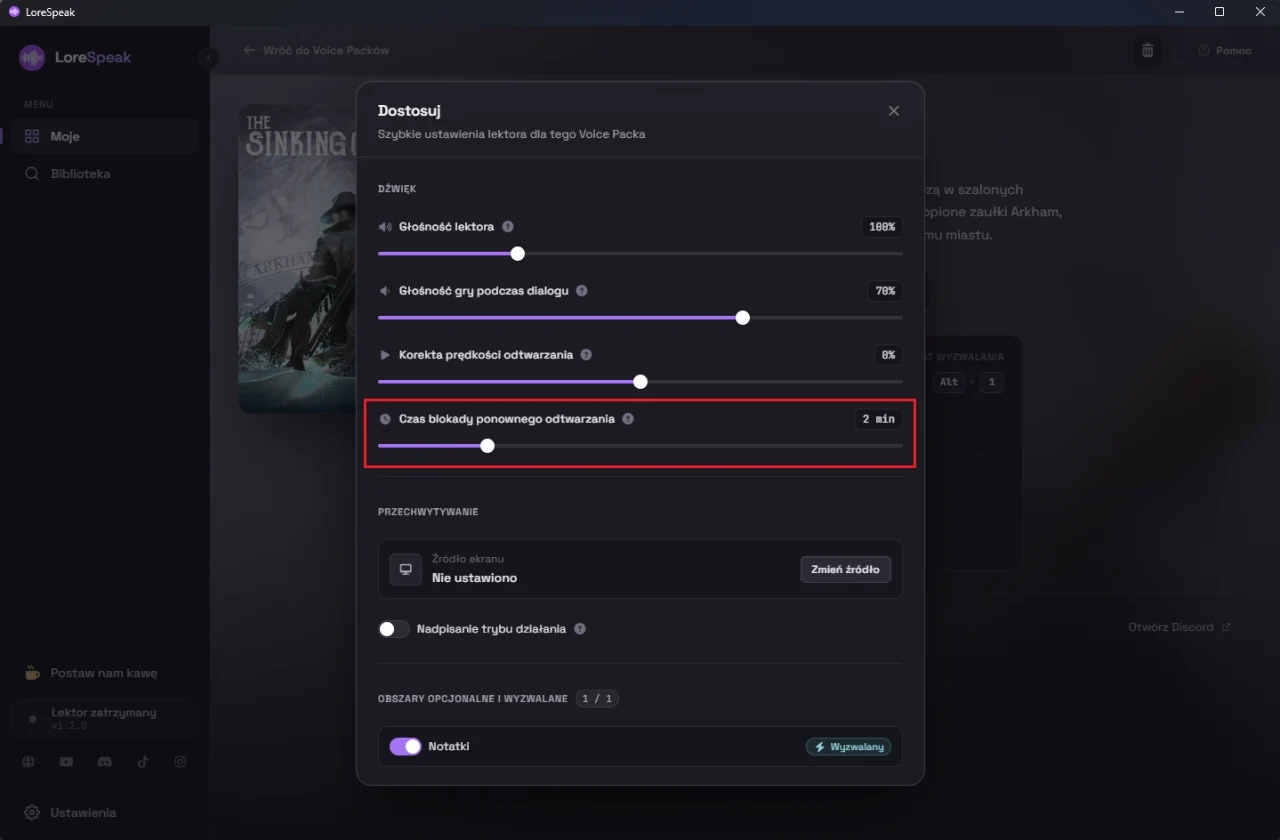Image resolution: width=1280 pixels, height=840 pixels.
Task: Click the trash delete icon in the top bar
Action: (x=1148, y=50)
